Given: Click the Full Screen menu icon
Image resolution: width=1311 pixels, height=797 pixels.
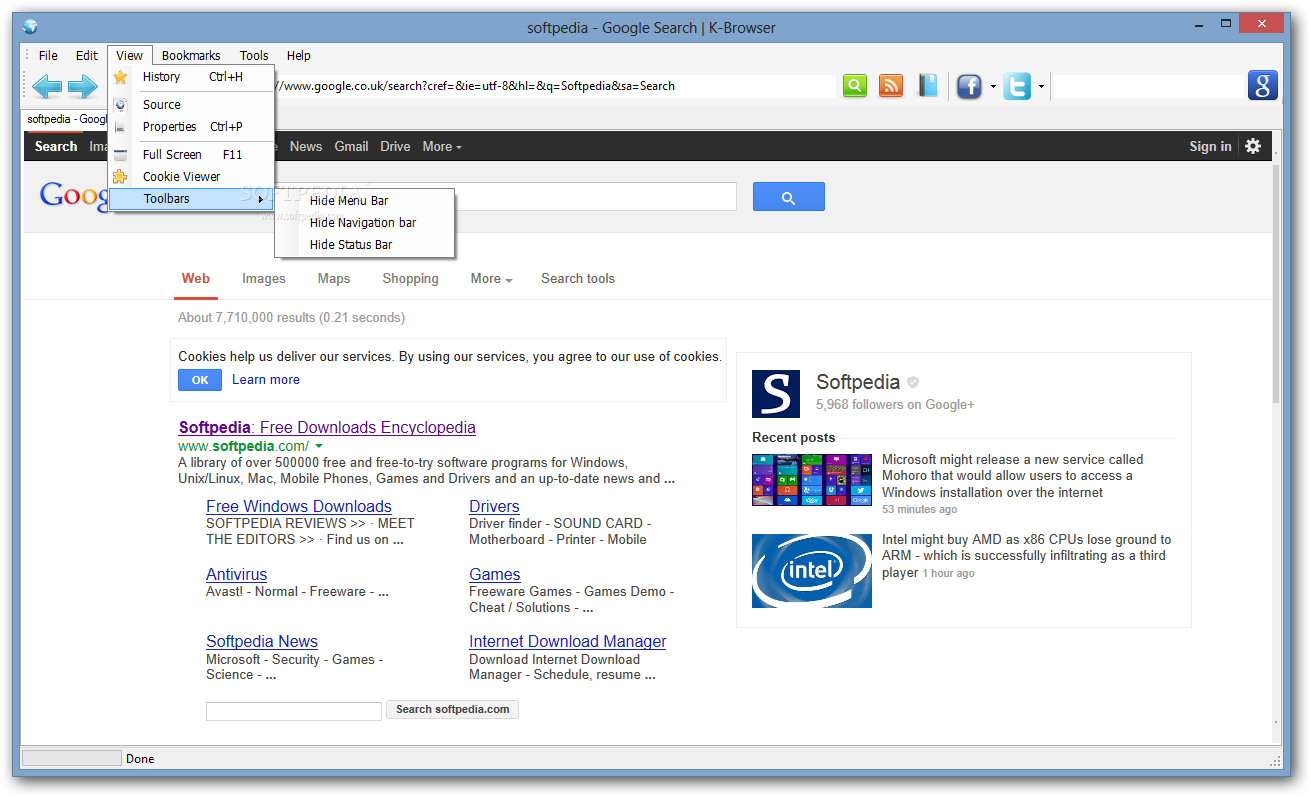Looking at the screenshot, I should click(120, 155).
